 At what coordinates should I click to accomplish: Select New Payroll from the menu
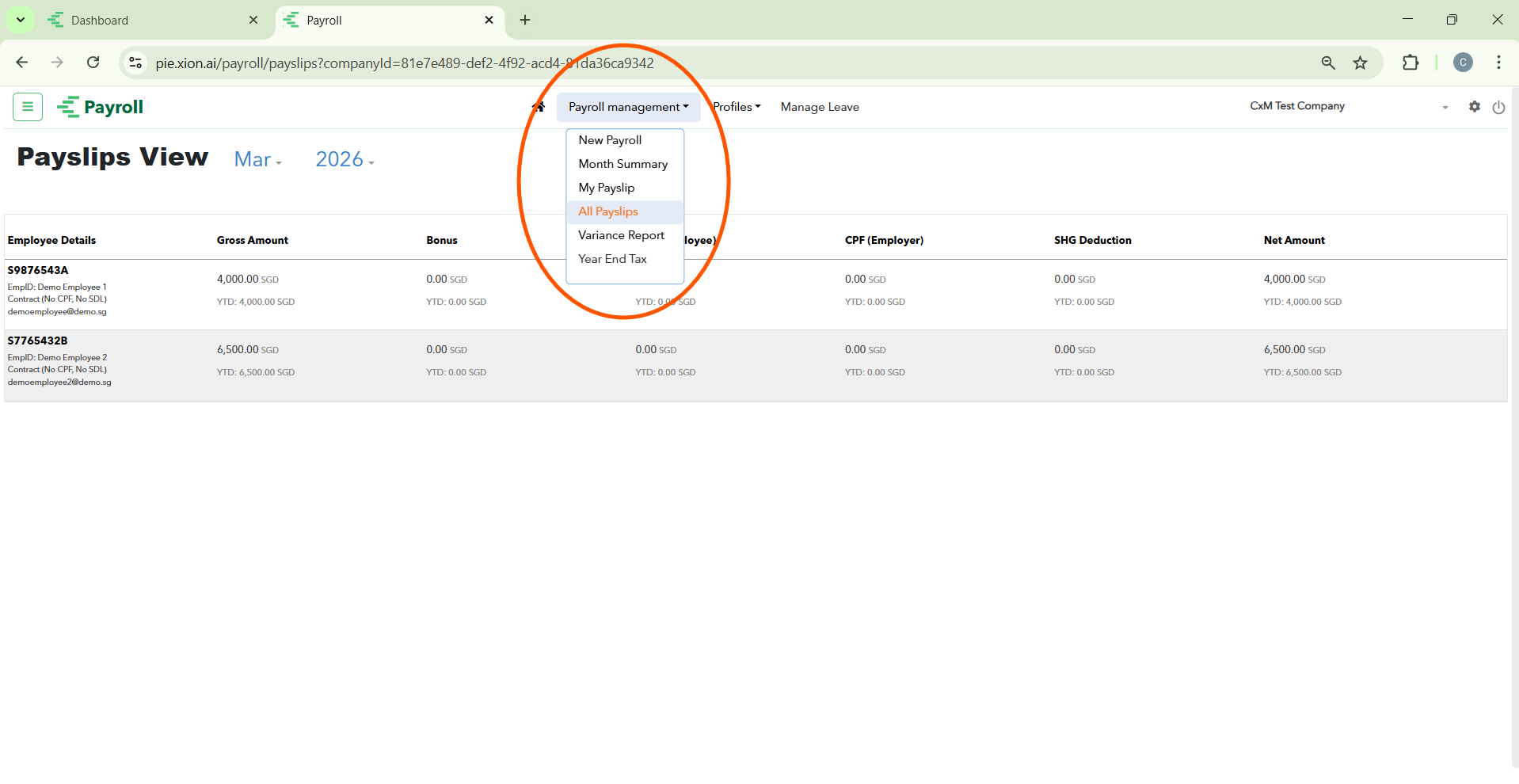click(610, 140)
